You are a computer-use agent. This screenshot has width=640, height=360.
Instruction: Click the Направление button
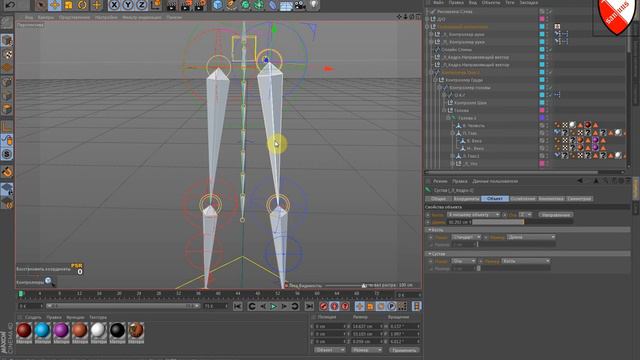coord(556,215)
